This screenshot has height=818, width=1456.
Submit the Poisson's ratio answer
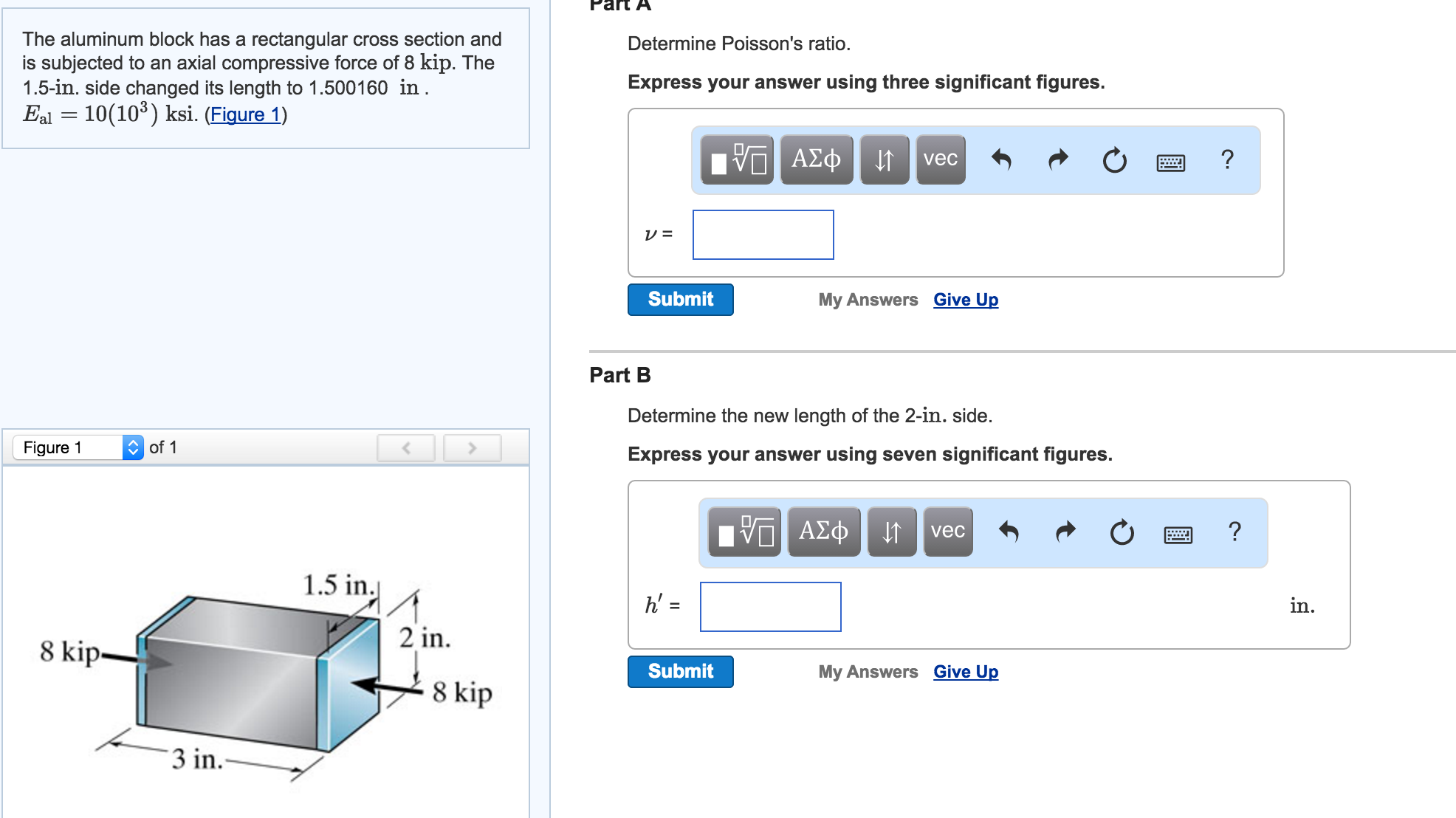point(680,300)
